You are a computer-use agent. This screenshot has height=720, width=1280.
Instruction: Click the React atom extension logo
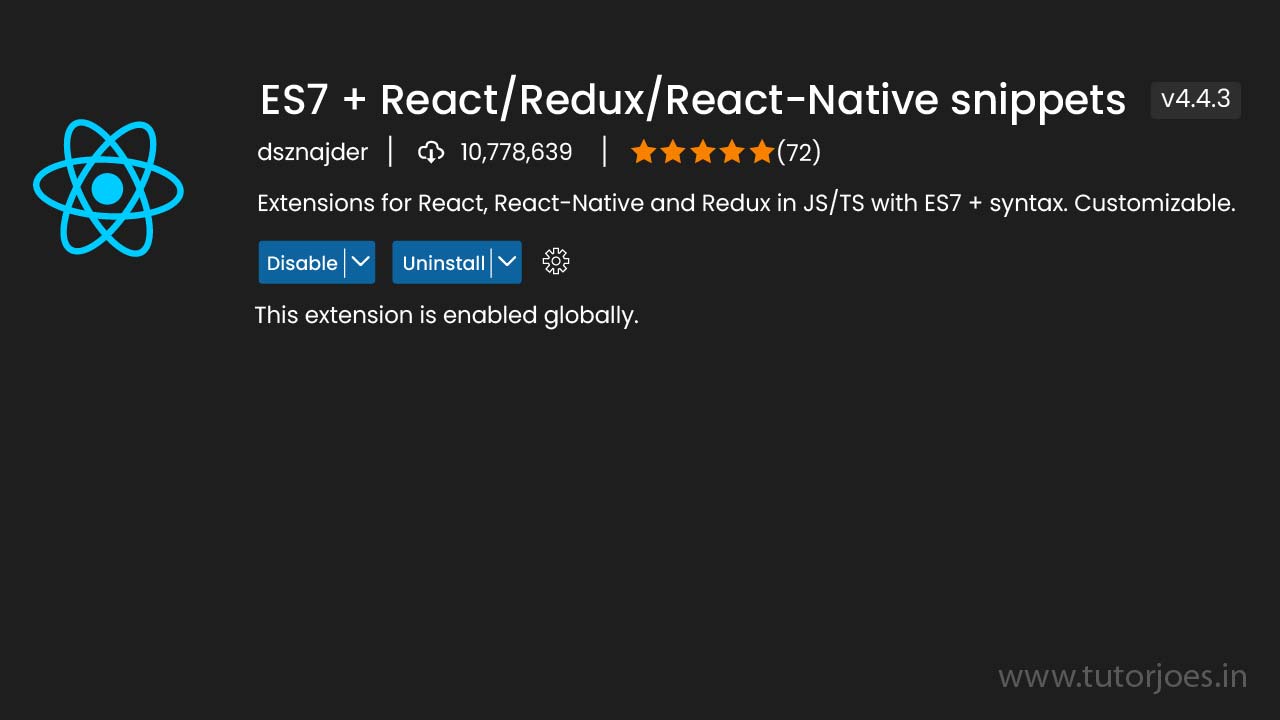tap(108, 188)
